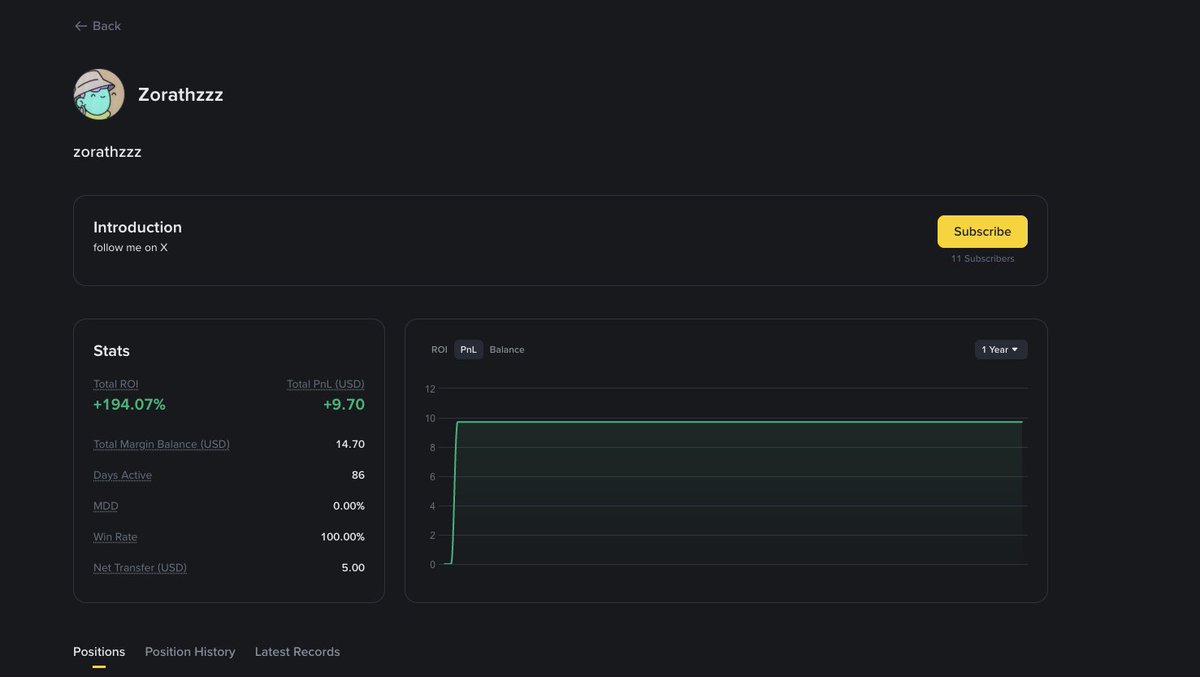
Task: Subscribe to Zorathzzz with the yellow button
Action: click(982, 231)
